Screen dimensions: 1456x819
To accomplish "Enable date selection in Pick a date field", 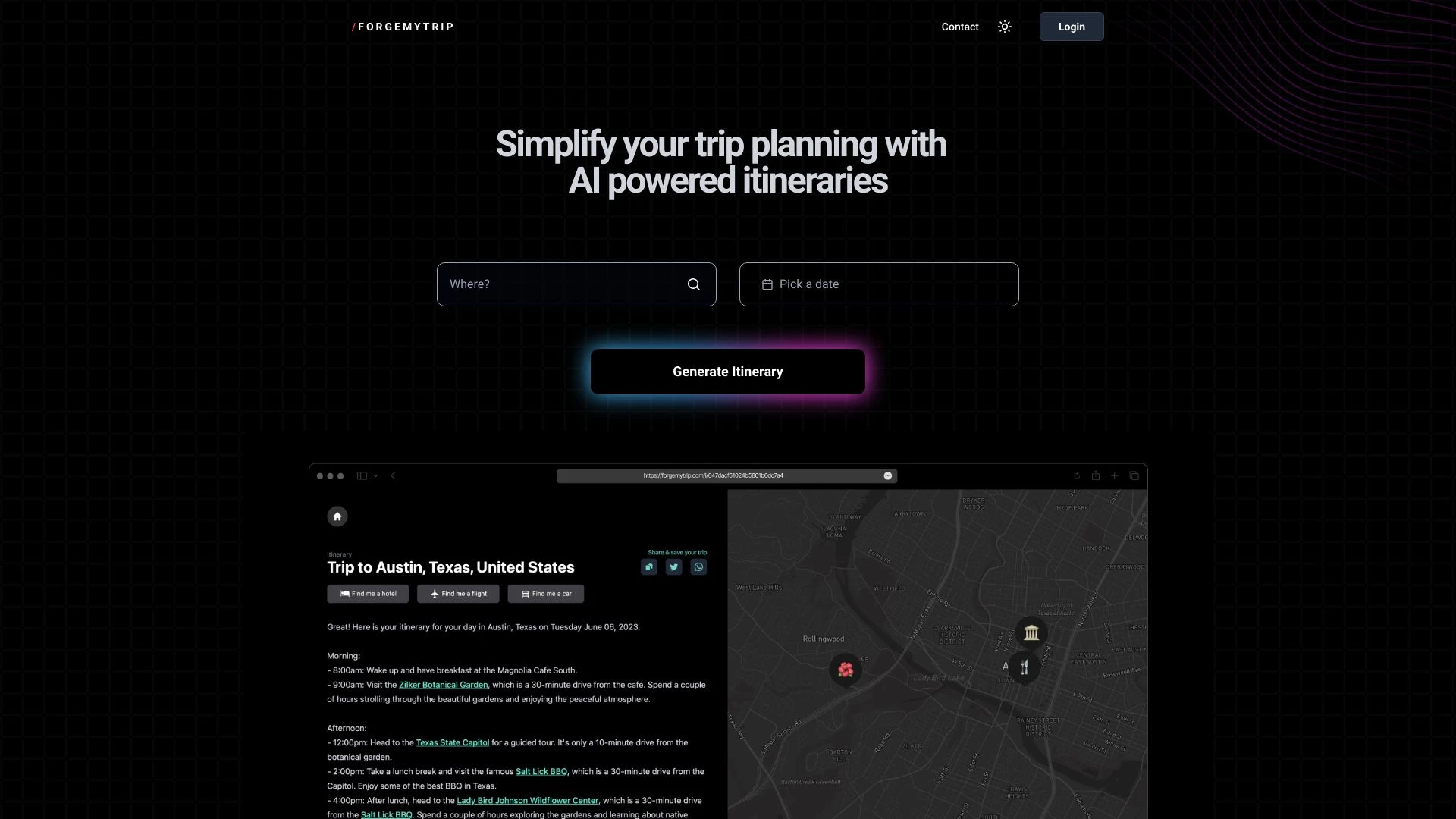I will pyautogui.click(x=878, y=284).
